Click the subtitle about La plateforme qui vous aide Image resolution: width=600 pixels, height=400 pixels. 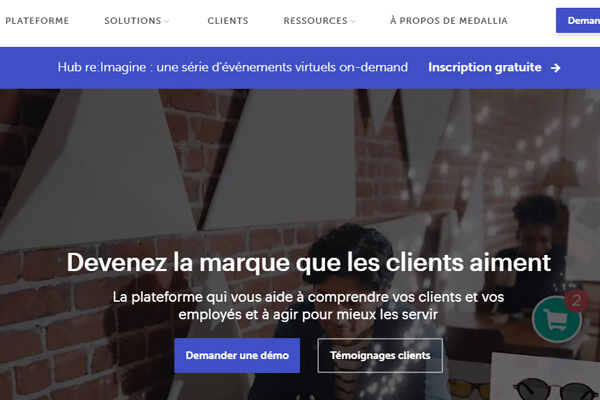coord(308,305)
